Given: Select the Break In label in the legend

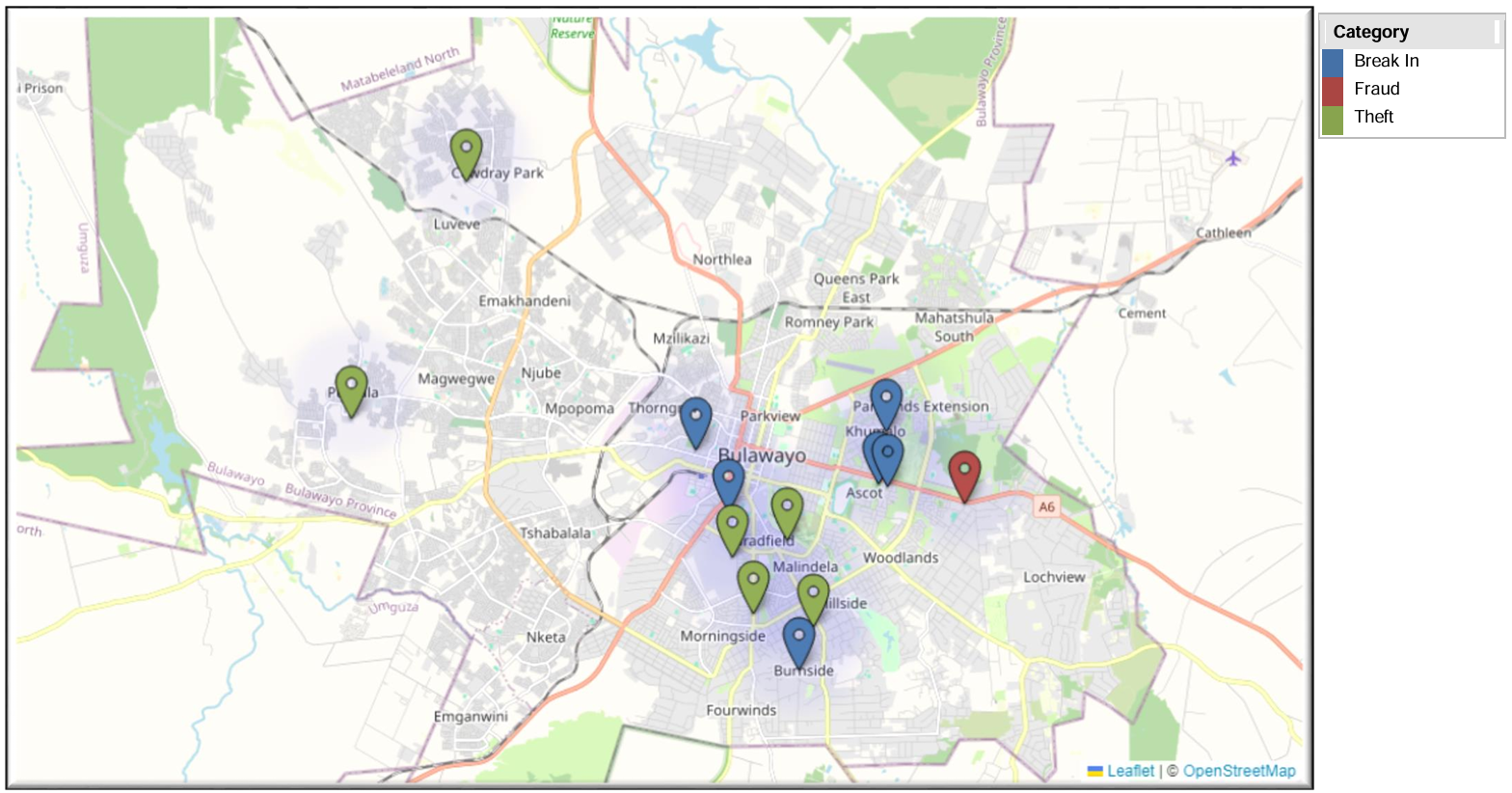Looking at the screenshot, I should (x=1386, y=62).
